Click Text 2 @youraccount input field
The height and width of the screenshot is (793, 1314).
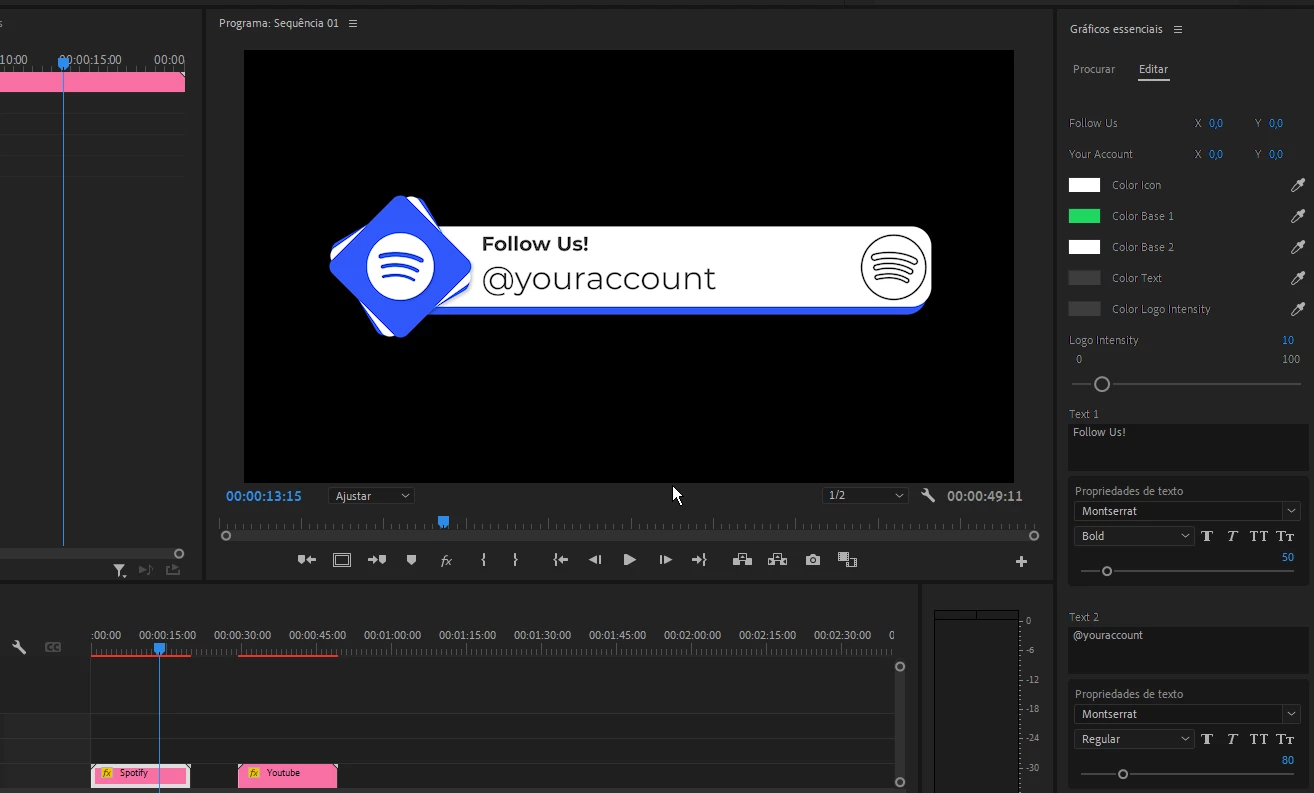coord(1188,650)
